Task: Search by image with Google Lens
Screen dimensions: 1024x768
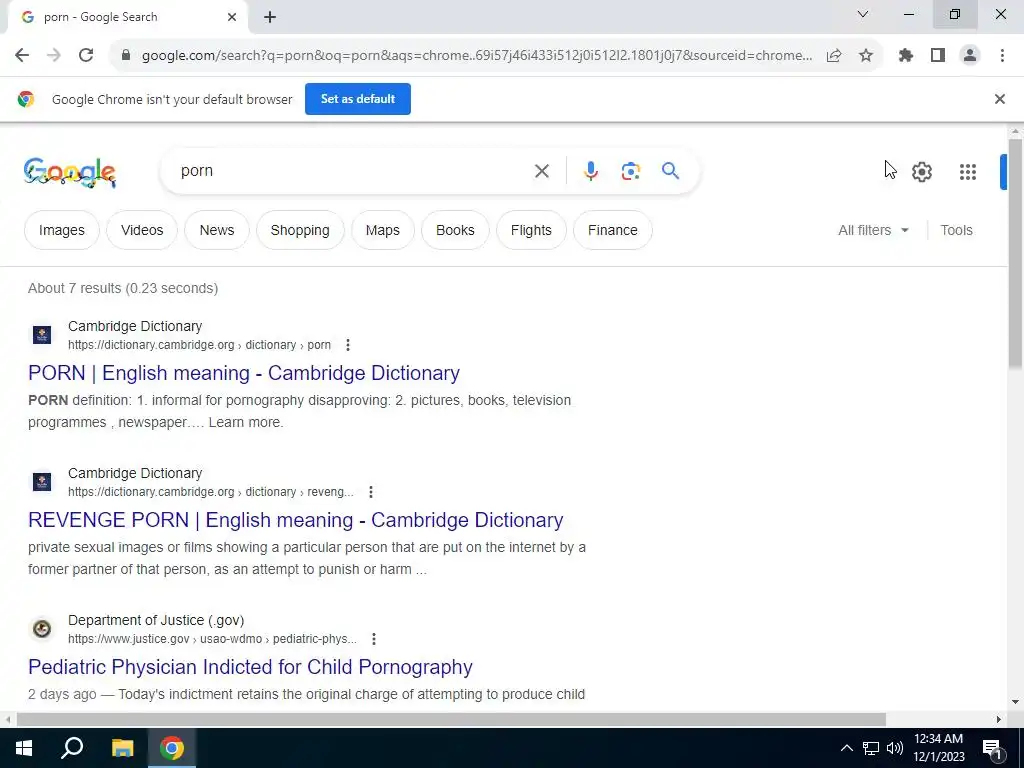Action: click(630, 171)
